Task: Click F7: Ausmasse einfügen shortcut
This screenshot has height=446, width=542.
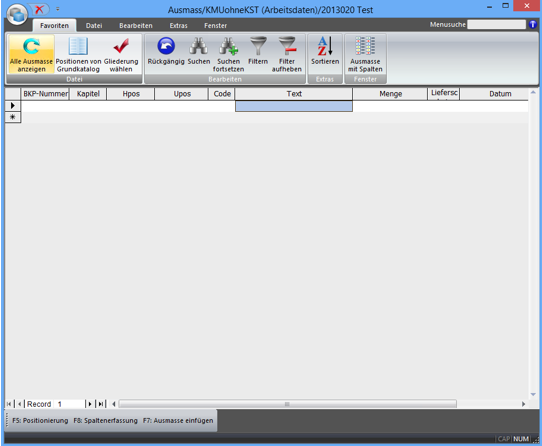Action: pos(178,420)
